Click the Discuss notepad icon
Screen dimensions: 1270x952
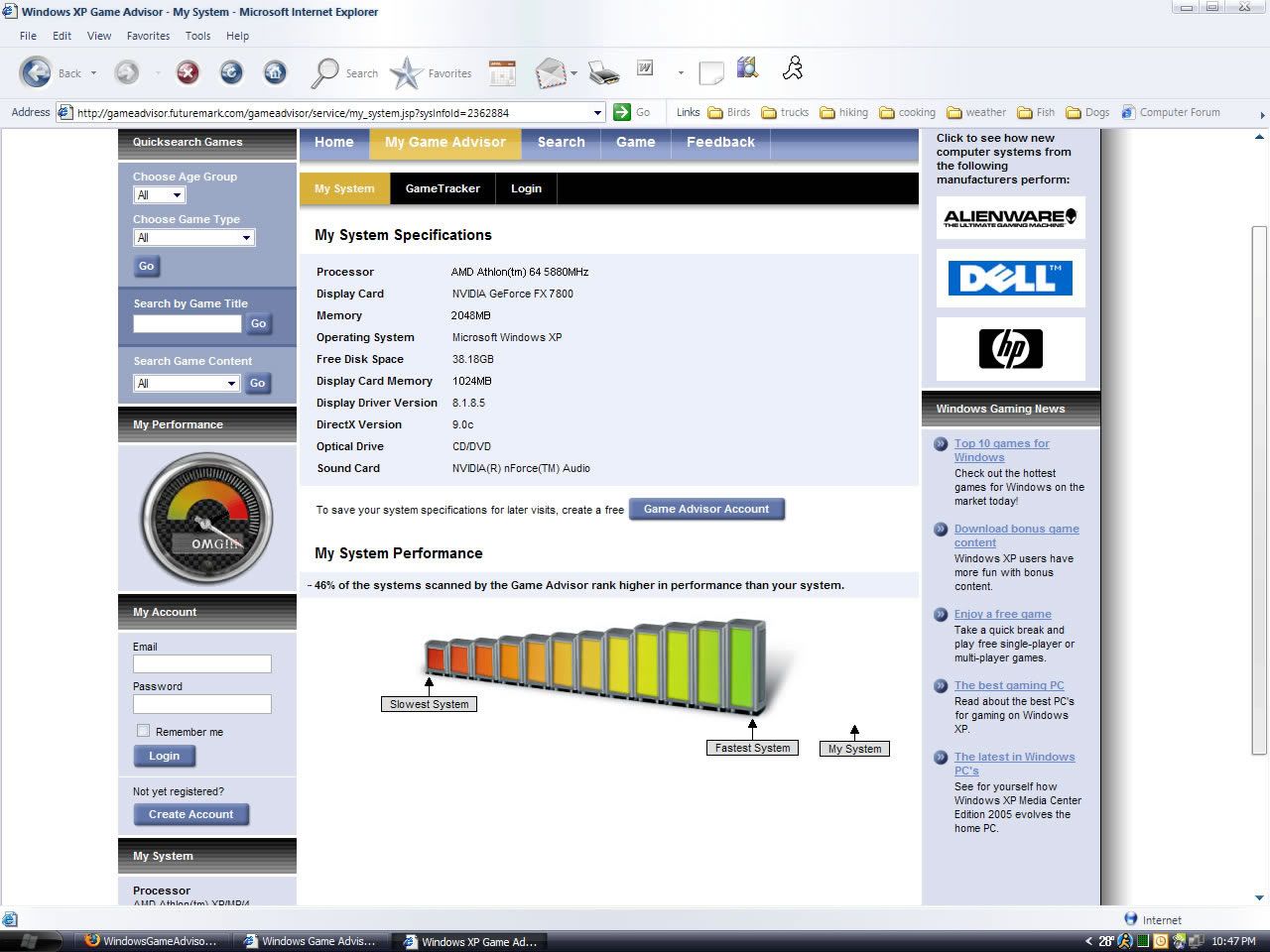point(710,72)
